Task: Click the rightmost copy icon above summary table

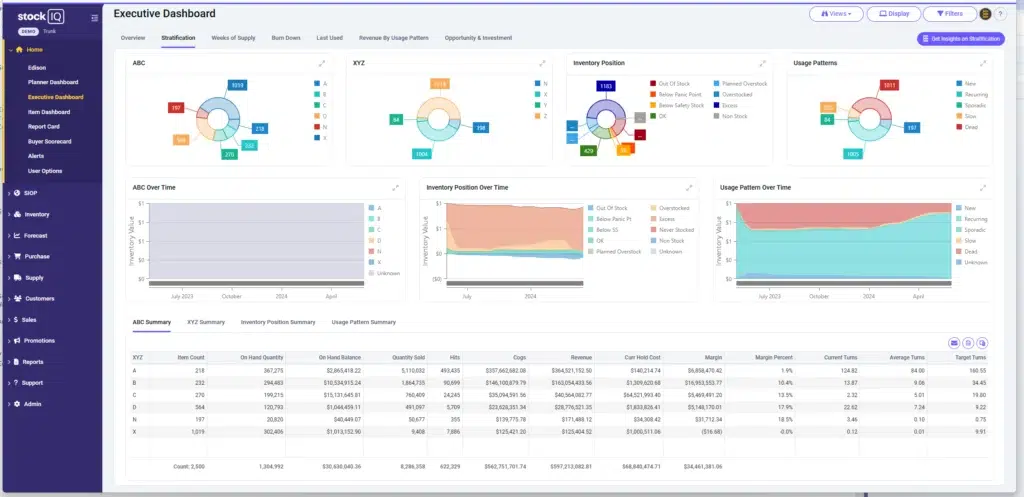Action: tap(982, 342)
